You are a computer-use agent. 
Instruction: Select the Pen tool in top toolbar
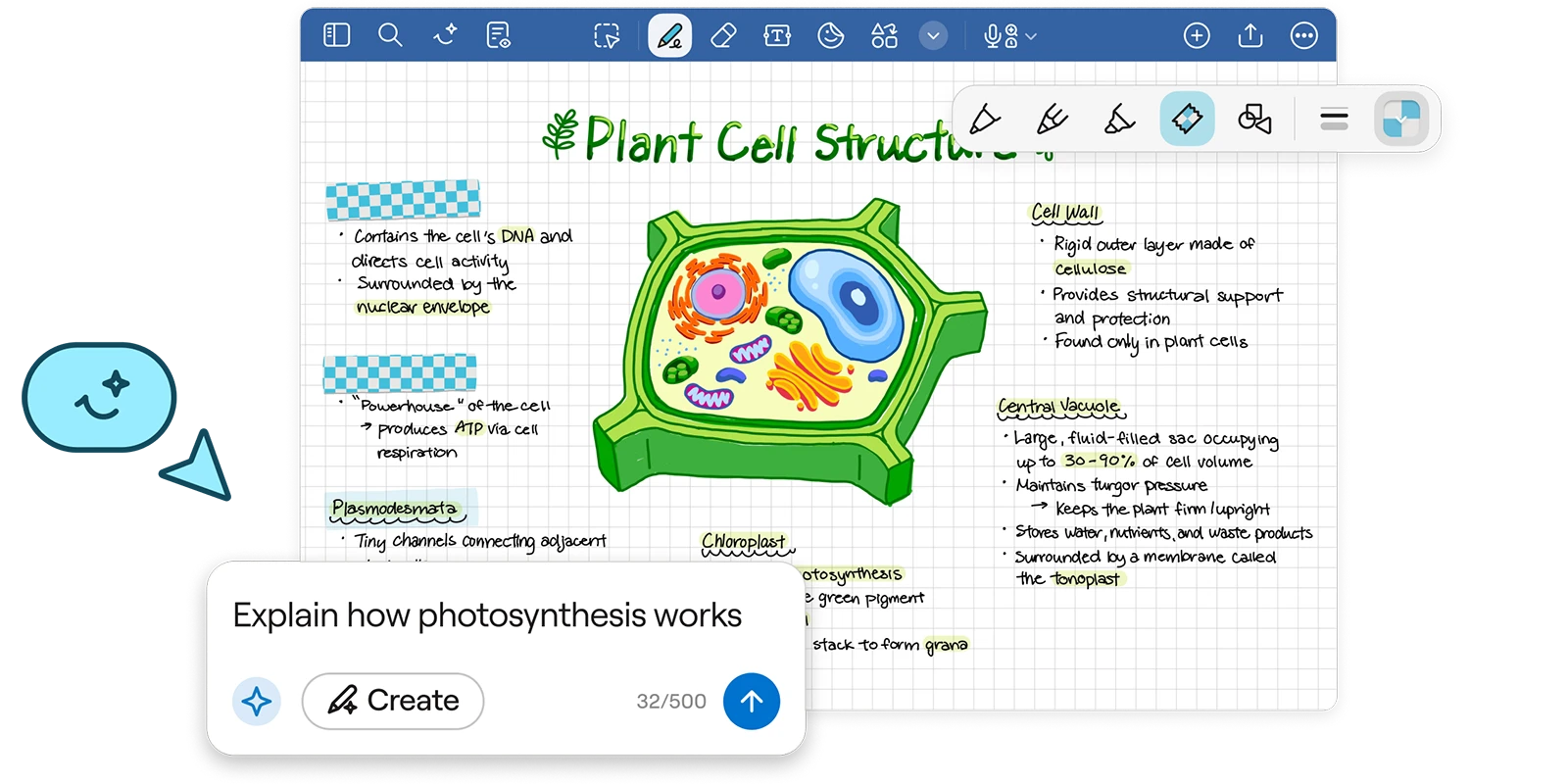pos(670,36)
